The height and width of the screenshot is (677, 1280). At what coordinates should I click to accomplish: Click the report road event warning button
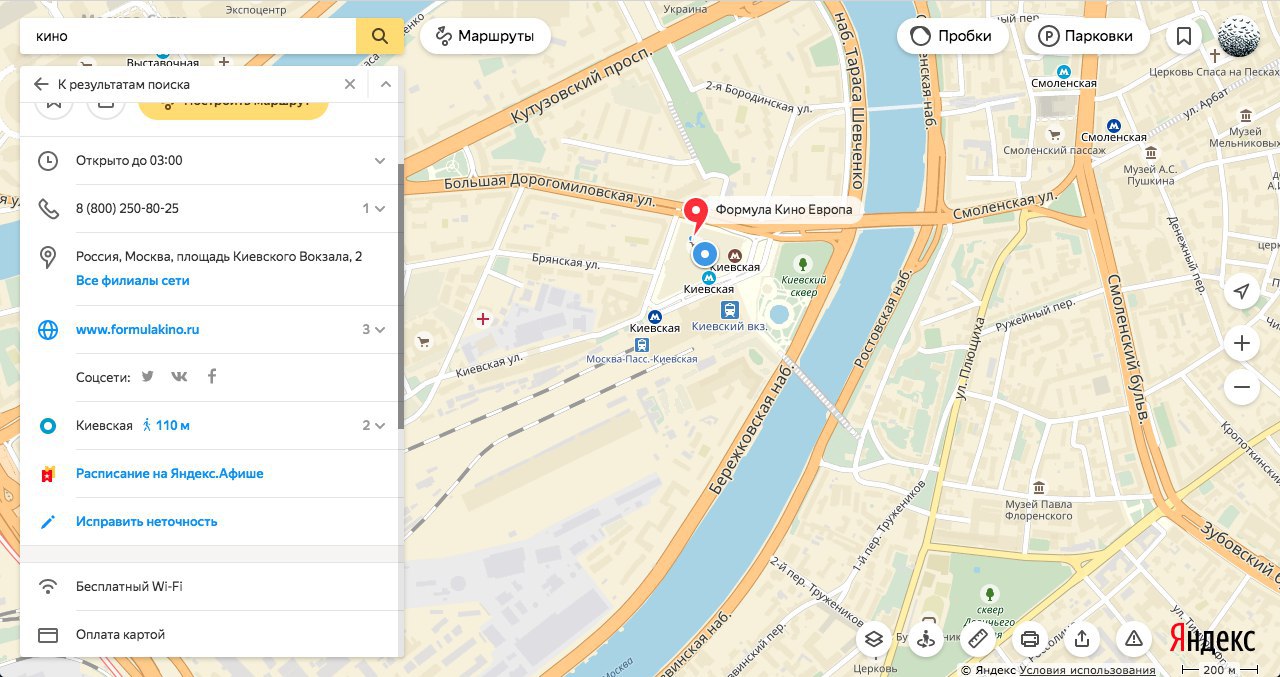(1134, 639)
